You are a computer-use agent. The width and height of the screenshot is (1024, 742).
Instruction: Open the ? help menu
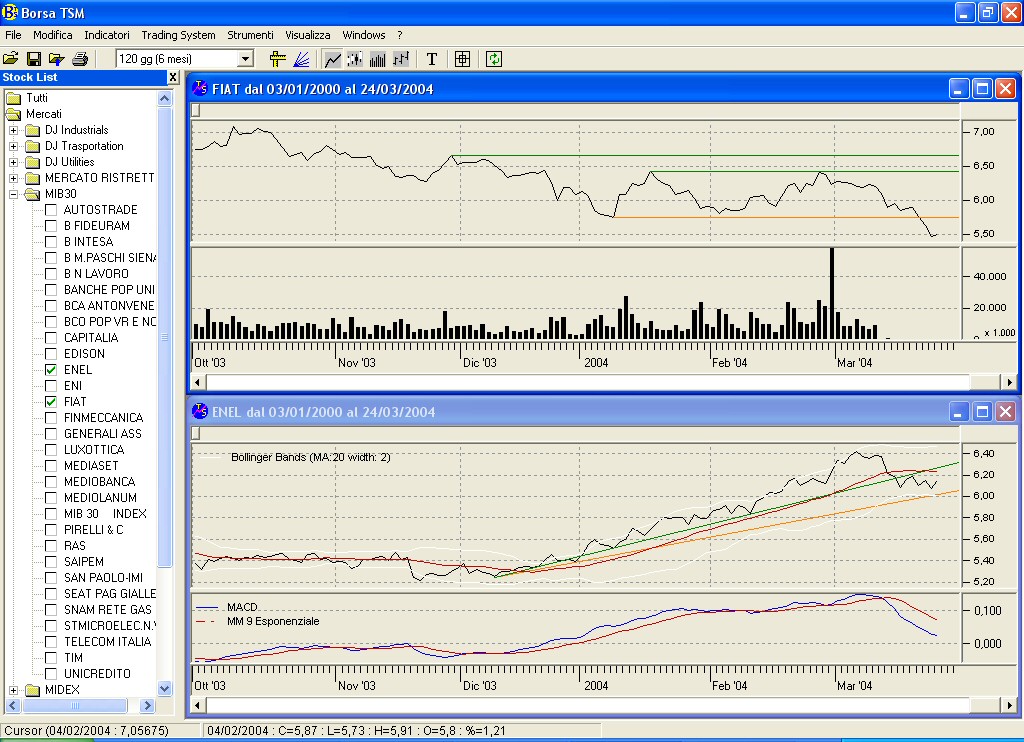400,35
